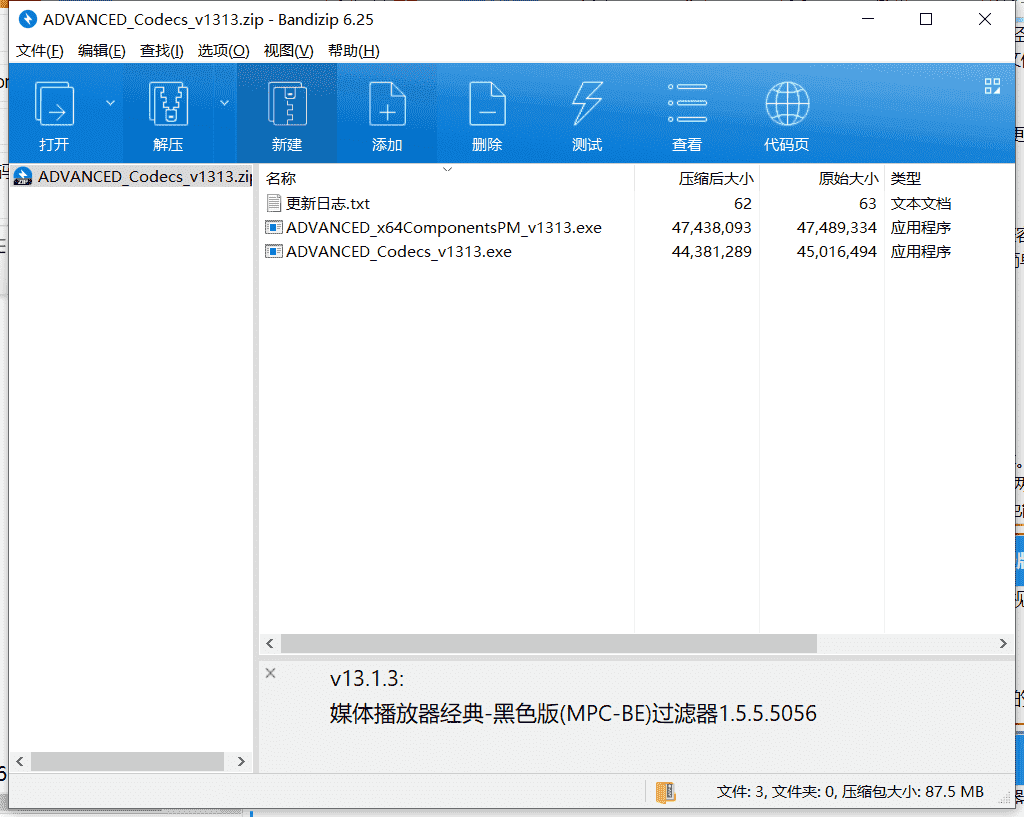Open the 帮助(H) menu
1024x817 pixels.
[353, 51]
